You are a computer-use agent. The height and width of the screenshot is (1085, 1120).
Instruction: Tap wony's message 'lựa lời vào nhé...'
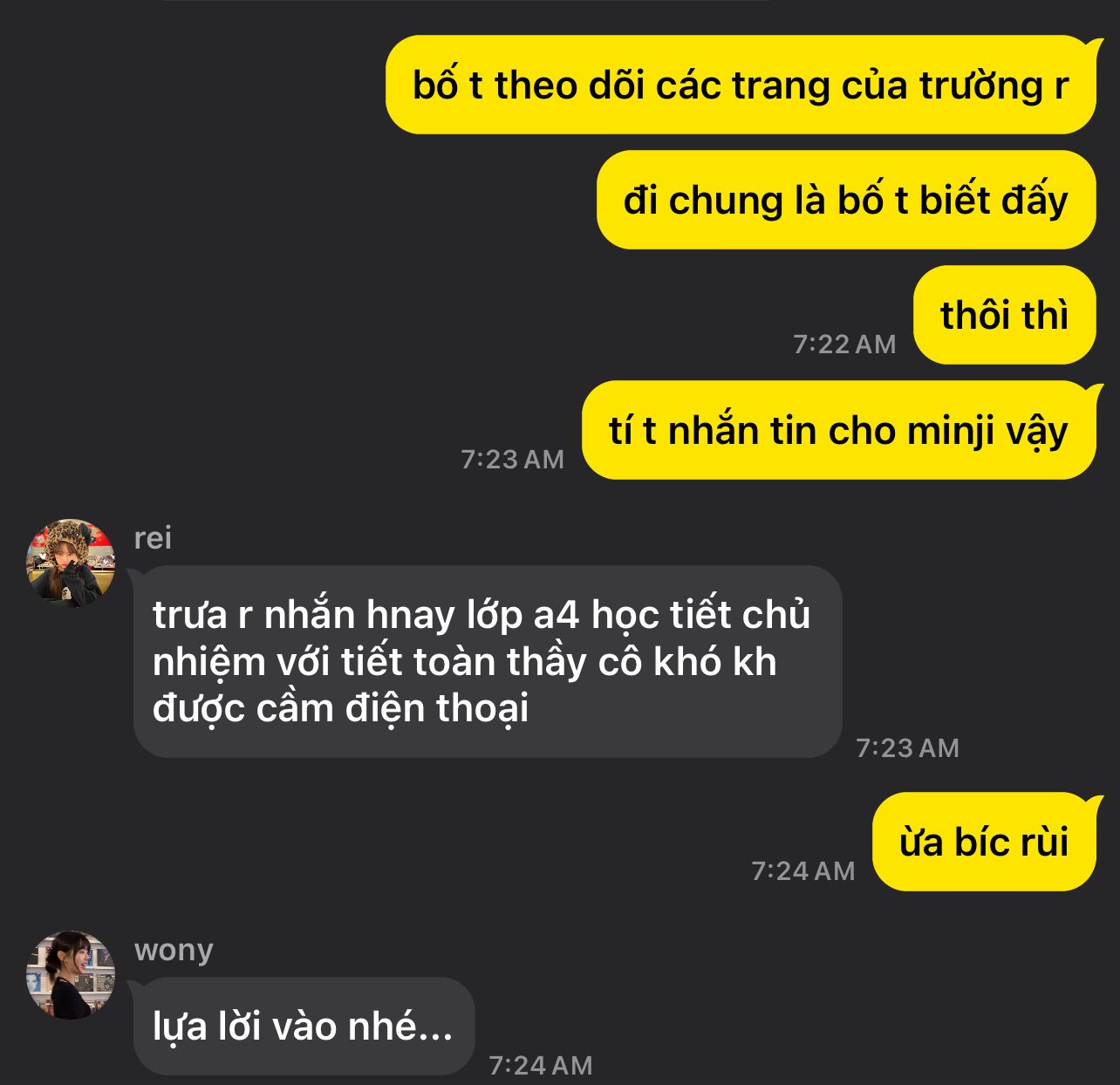pyautogui.click(x=304, y=1026)
